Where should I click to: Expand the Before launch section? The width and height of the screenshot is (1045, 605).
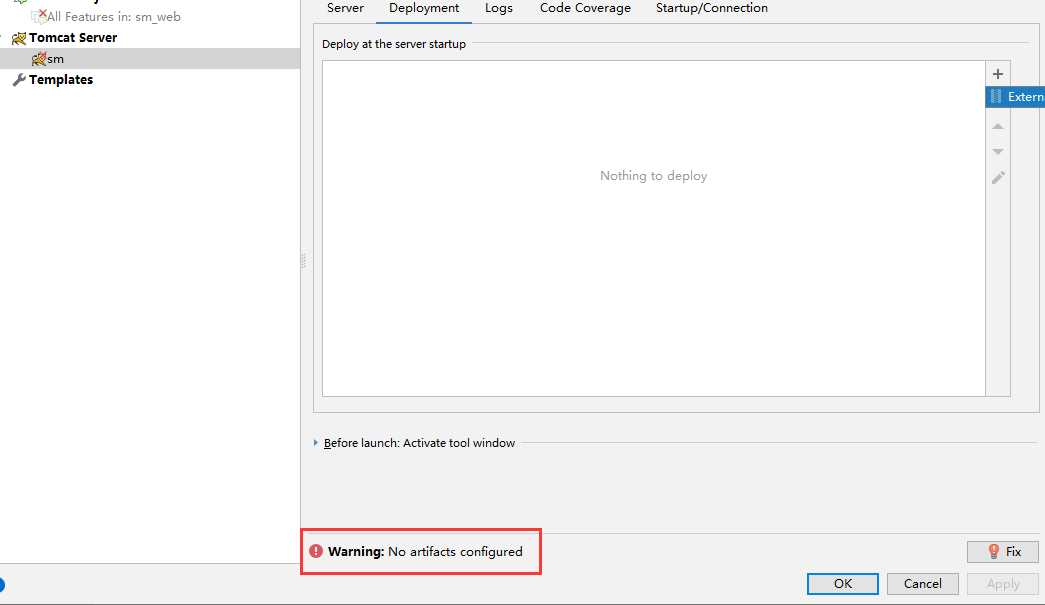[x=315, y=442]
